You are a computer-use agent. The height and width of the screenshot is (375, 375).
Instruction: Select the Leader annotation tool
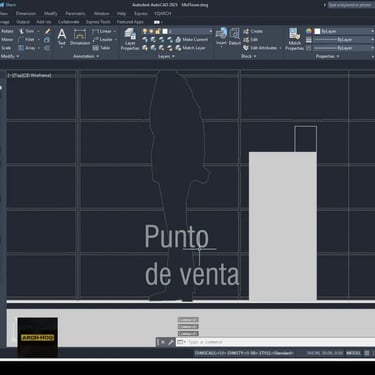tap(103, 39)
